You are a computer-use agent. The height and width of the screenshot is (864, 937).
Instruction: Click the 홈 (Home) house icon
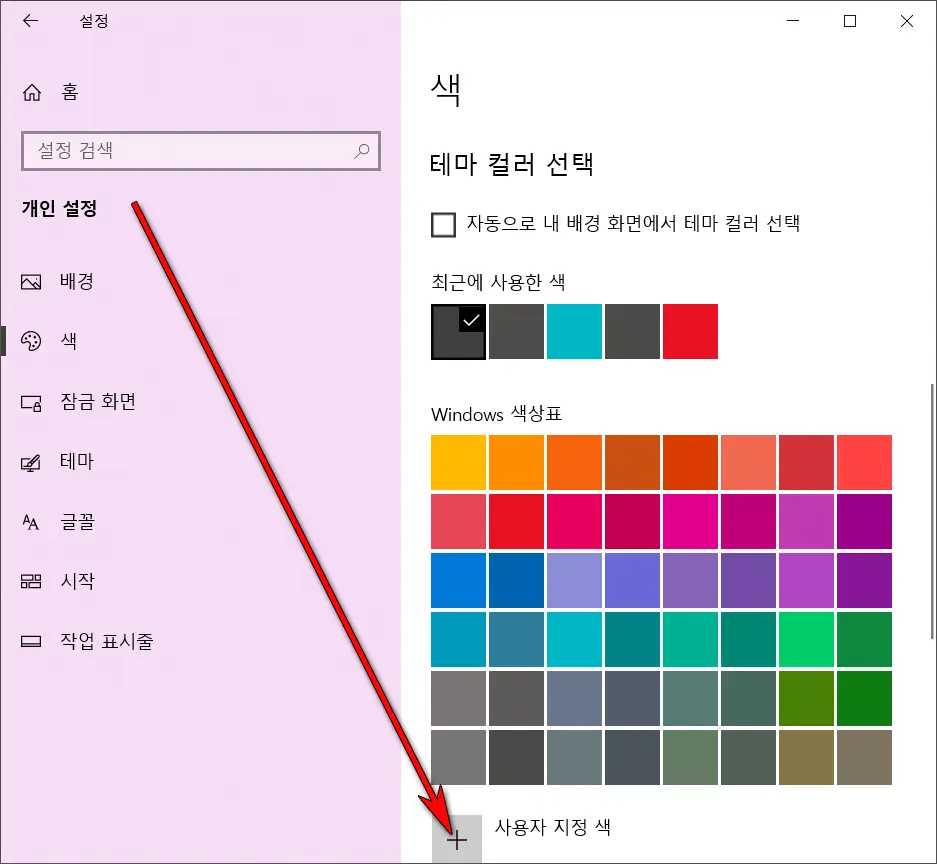coord(33,92)
